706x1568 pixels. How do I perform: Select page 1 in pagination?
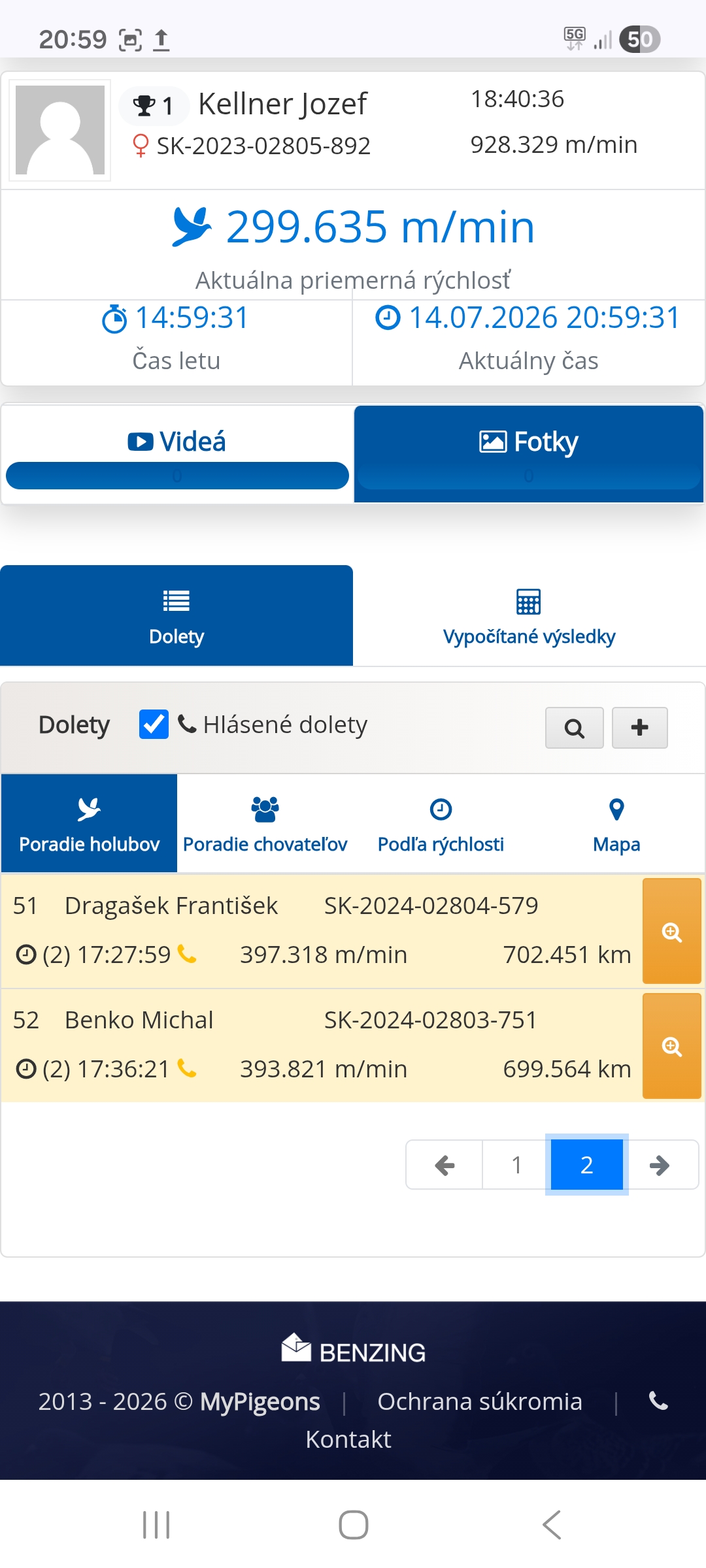coord(516,1165)
